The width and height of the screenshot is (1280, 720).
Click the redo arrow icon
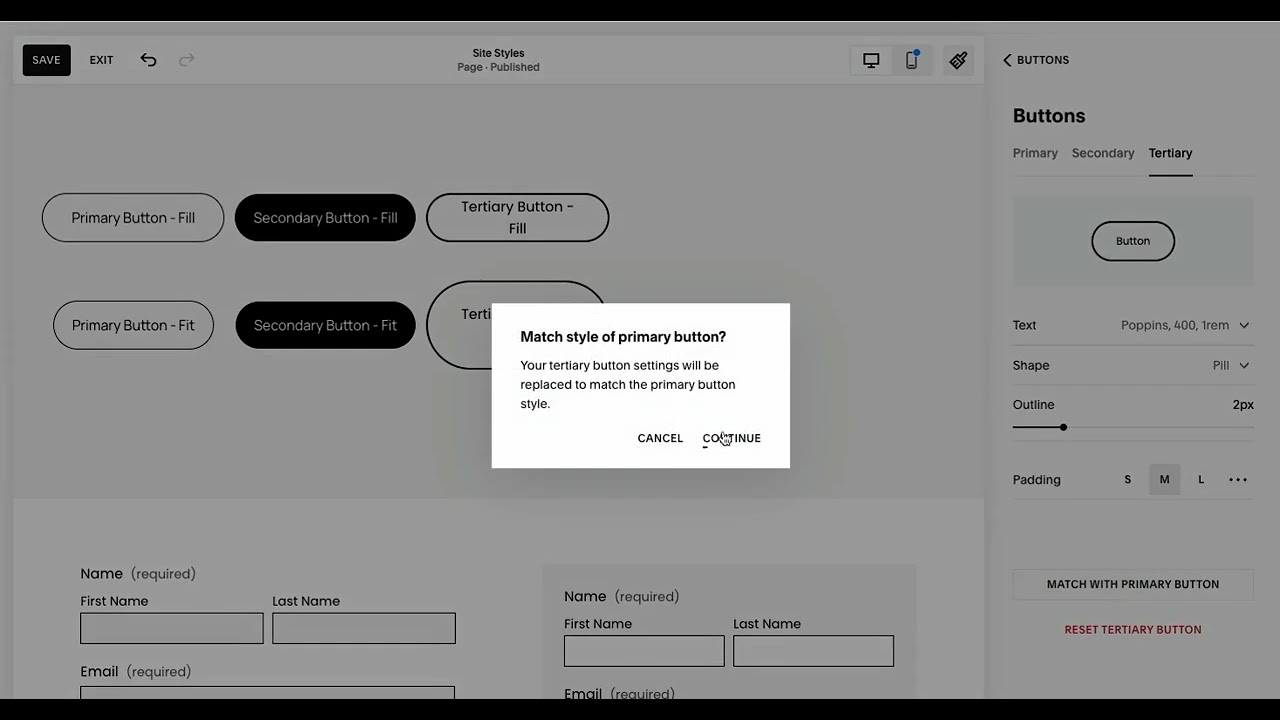point(186,60)
